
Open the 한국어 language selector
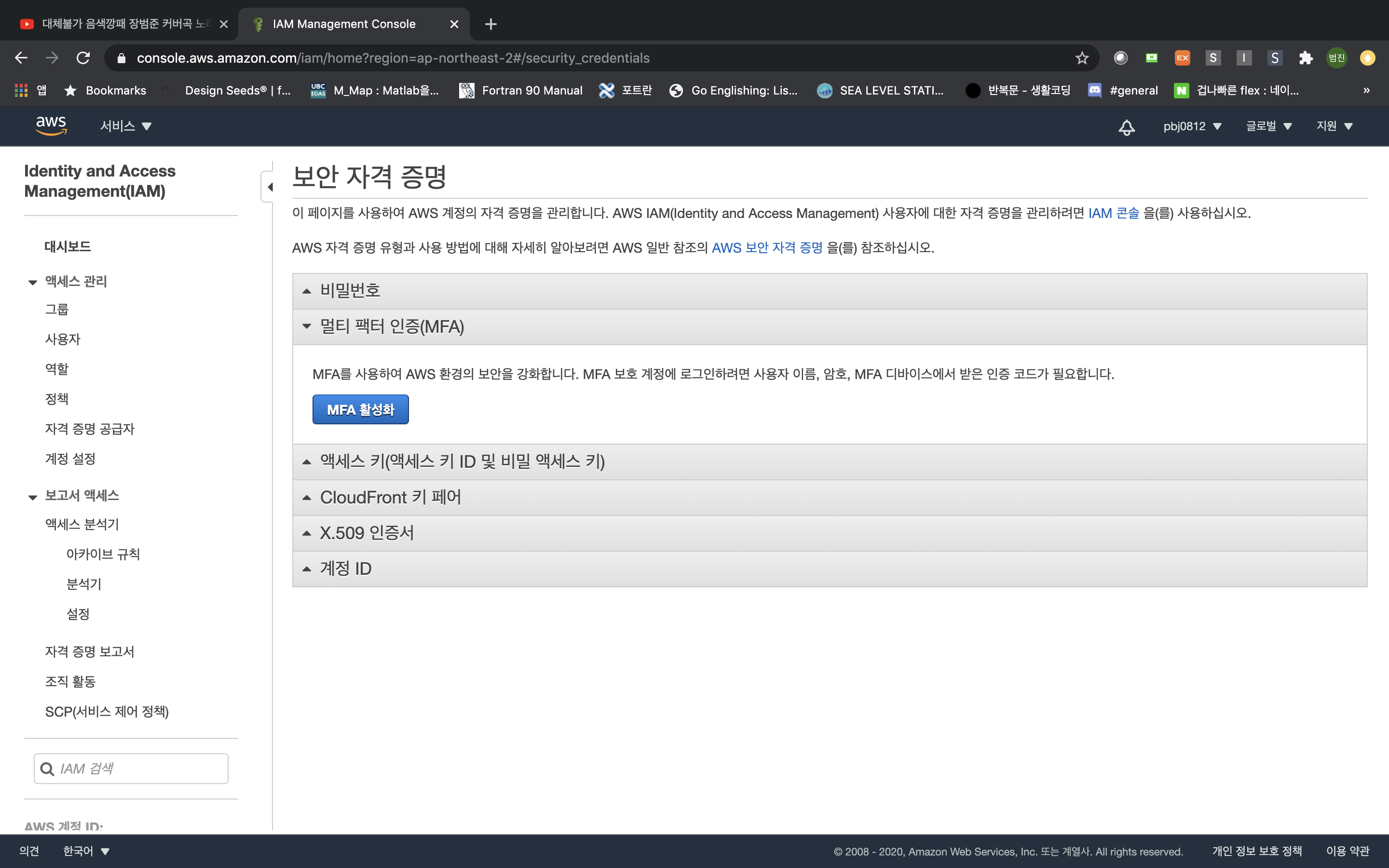[86, 851]
